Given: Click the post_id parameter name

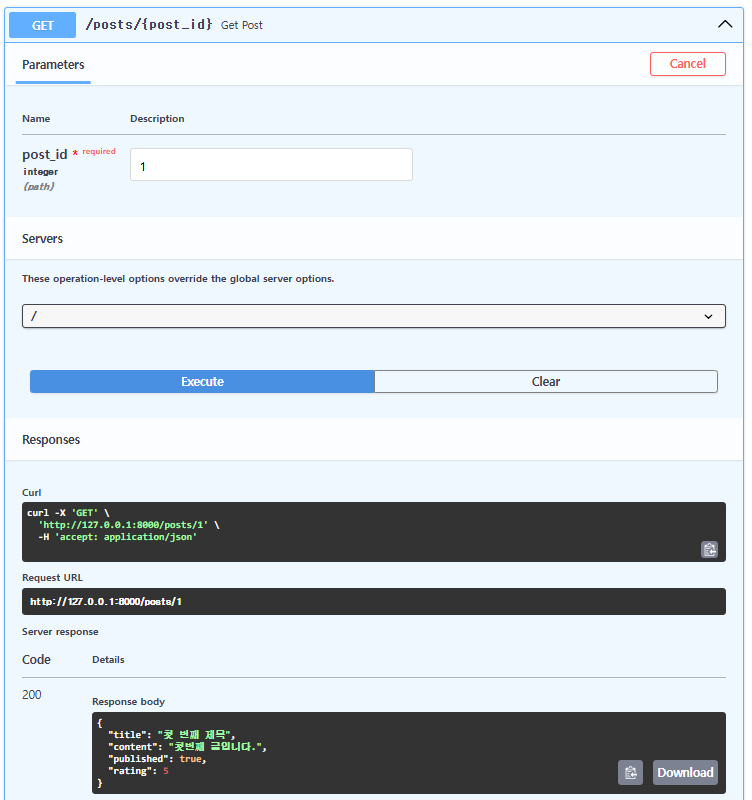Looking at the screenshot, I should click(x=45, y=155).
